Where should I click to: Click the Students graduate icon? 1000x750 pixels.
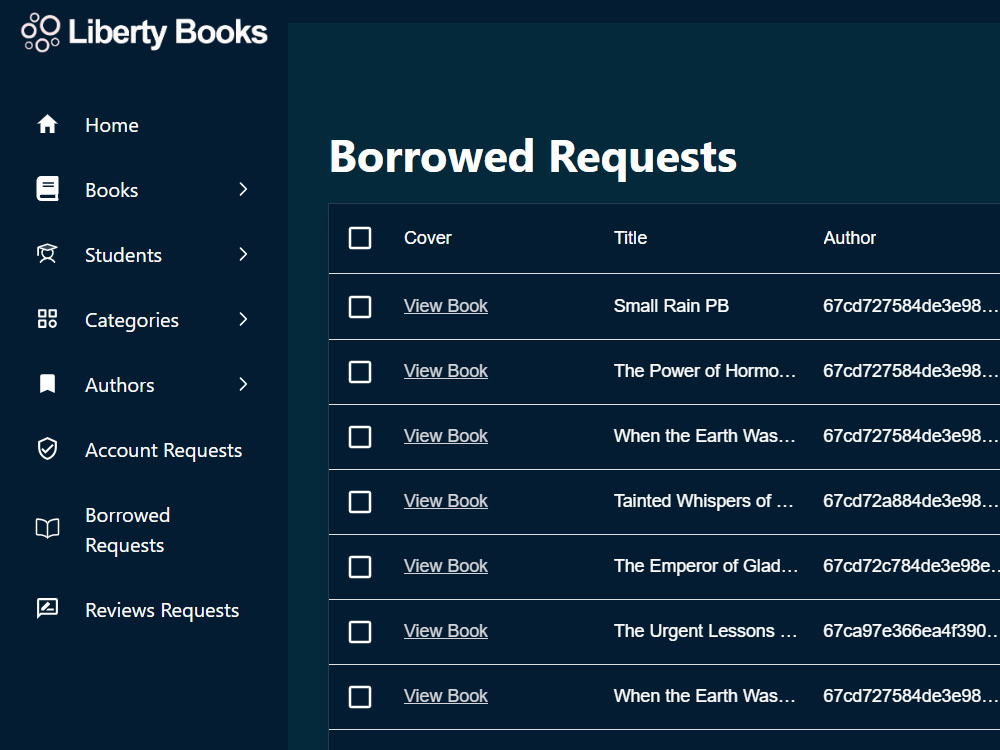click(47, 254)
